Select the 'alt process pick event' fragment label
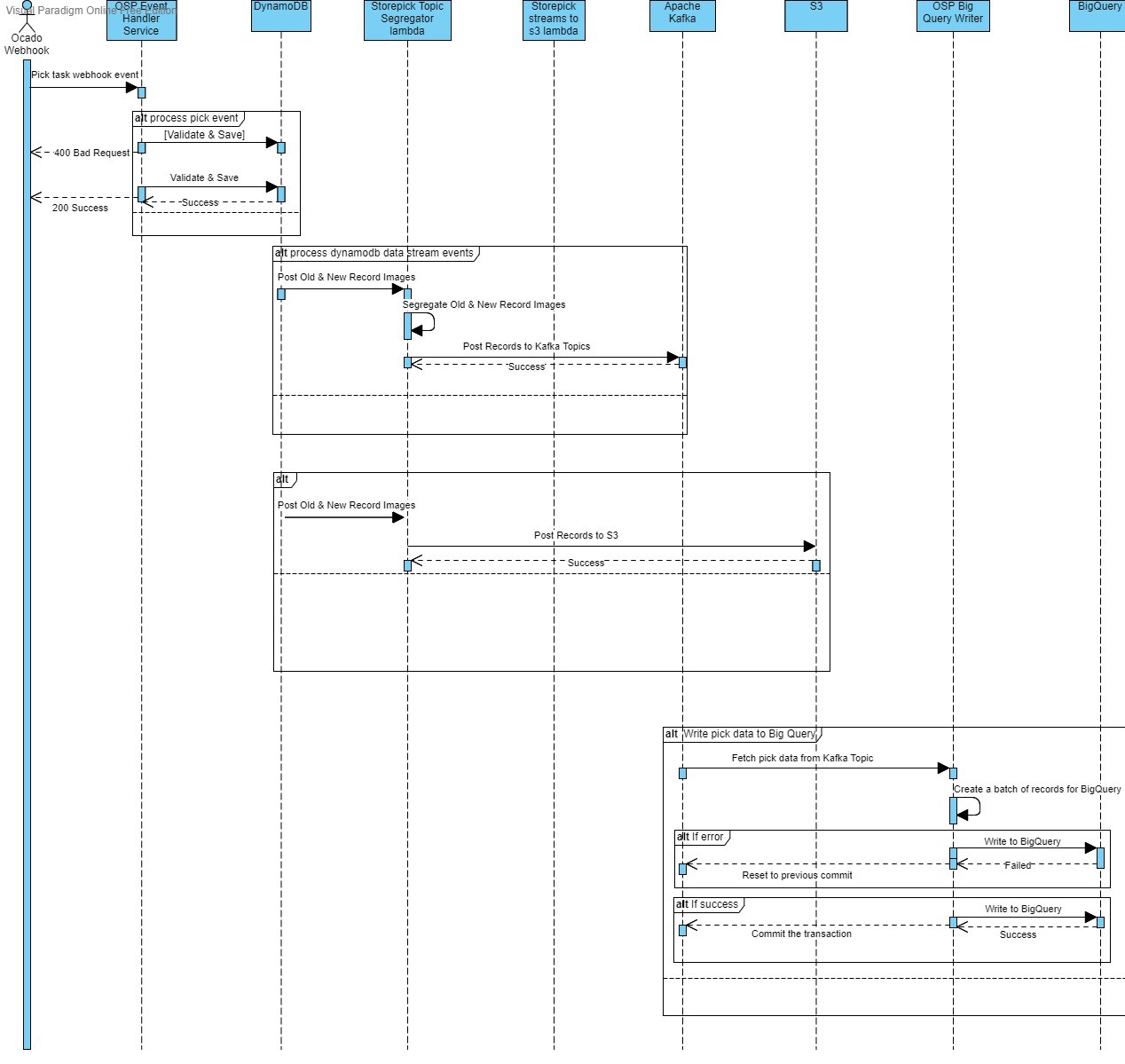Image resolution: width=1125 pixels, height=1064 pixels. [188, 118]
